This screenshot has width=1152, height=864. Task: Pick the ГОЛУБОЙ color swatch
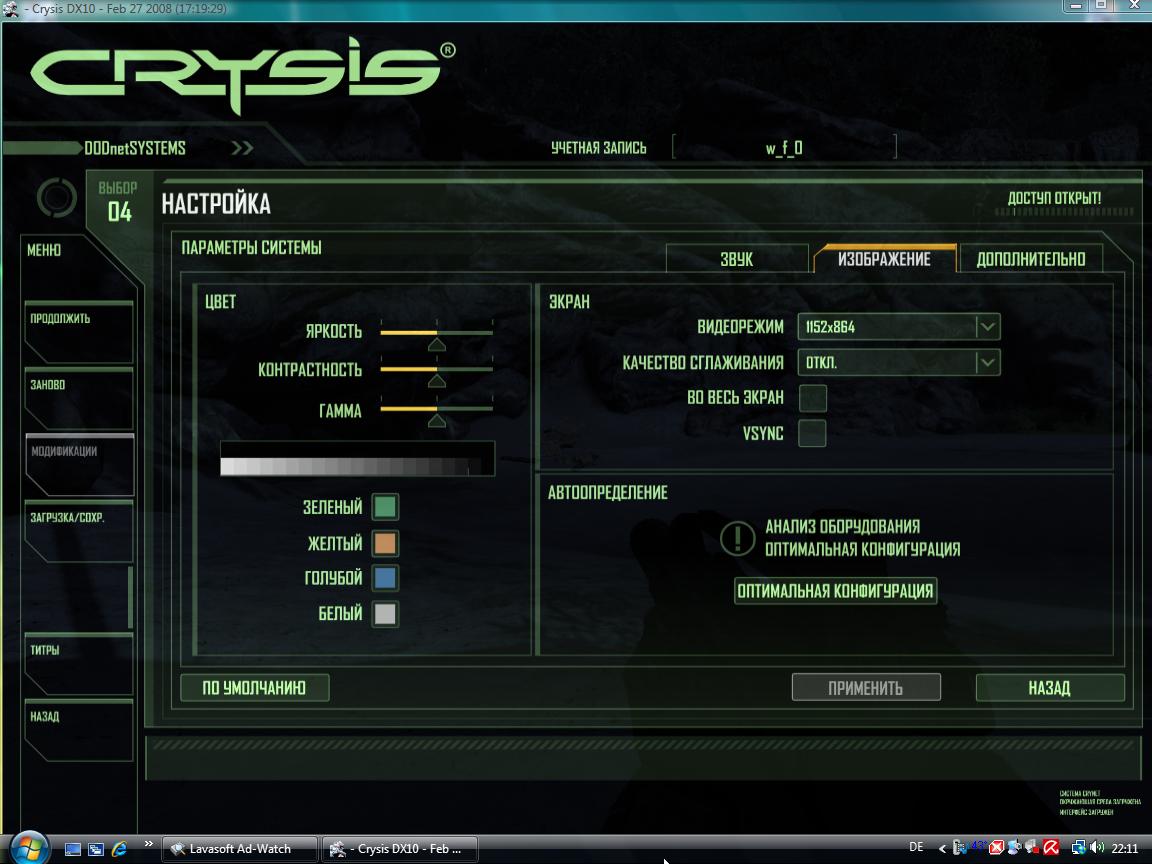(x=385, y=577)
